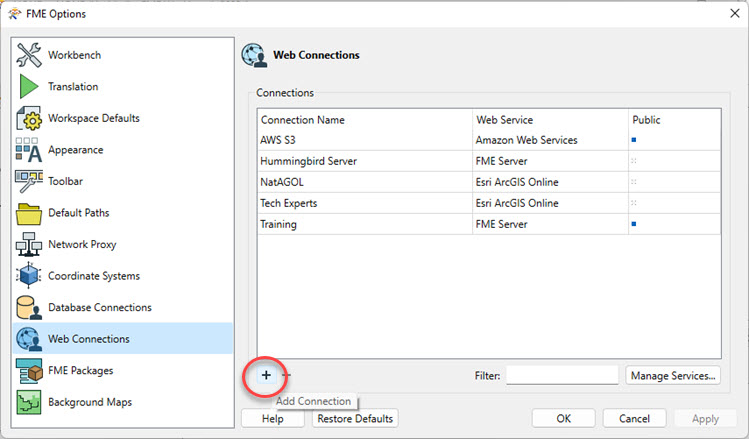Click FME Server cell in Hummingbird row
This screenshot has height=439, width=749.
pyautogui.click(x=550, y=161)
